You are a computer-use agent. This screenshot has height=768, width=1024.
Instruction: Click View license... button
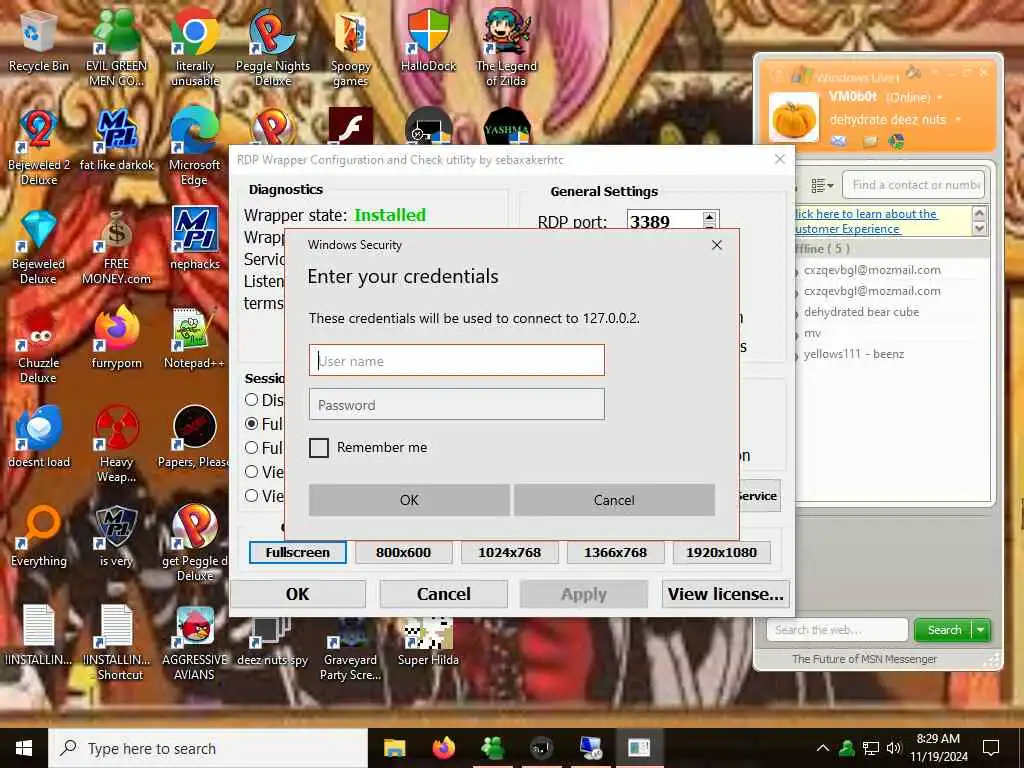click(726, 594)
